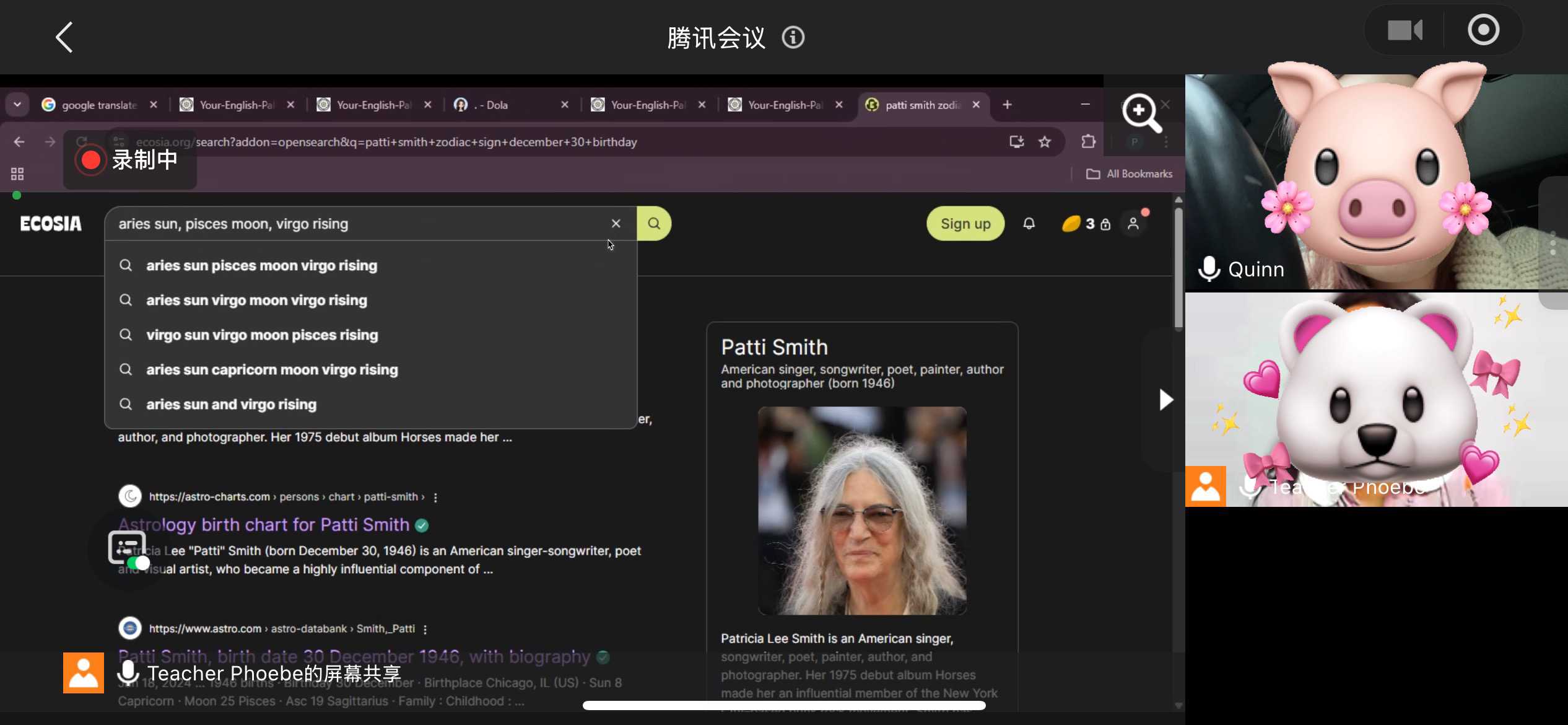Viewport: 1568px width, 725px height.
Task: Open Ecosia notifications bell
Action: click(1029, 224)
